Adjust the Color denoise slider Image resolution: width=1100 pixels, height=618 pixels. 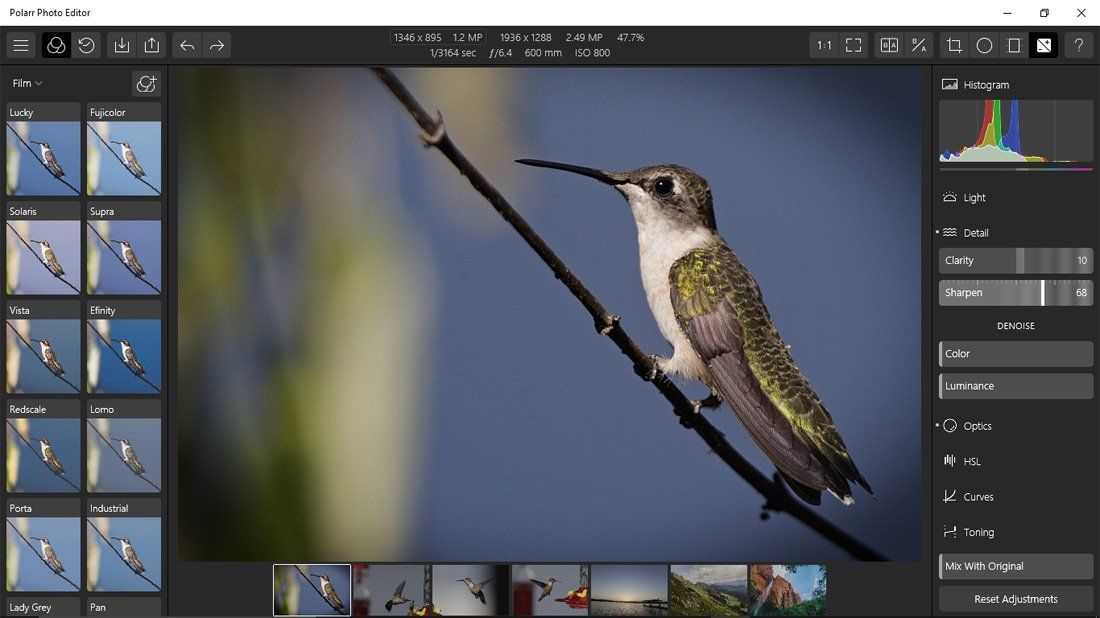pos(1016,354)
